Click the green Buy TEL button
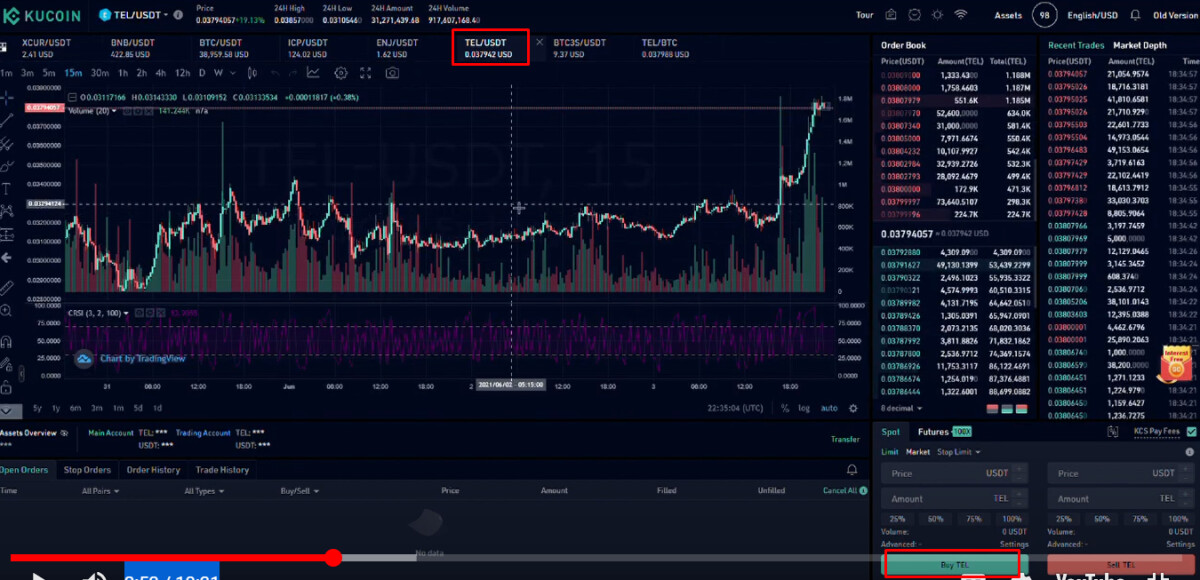The image size is (1200, 580). pos(954,565)
